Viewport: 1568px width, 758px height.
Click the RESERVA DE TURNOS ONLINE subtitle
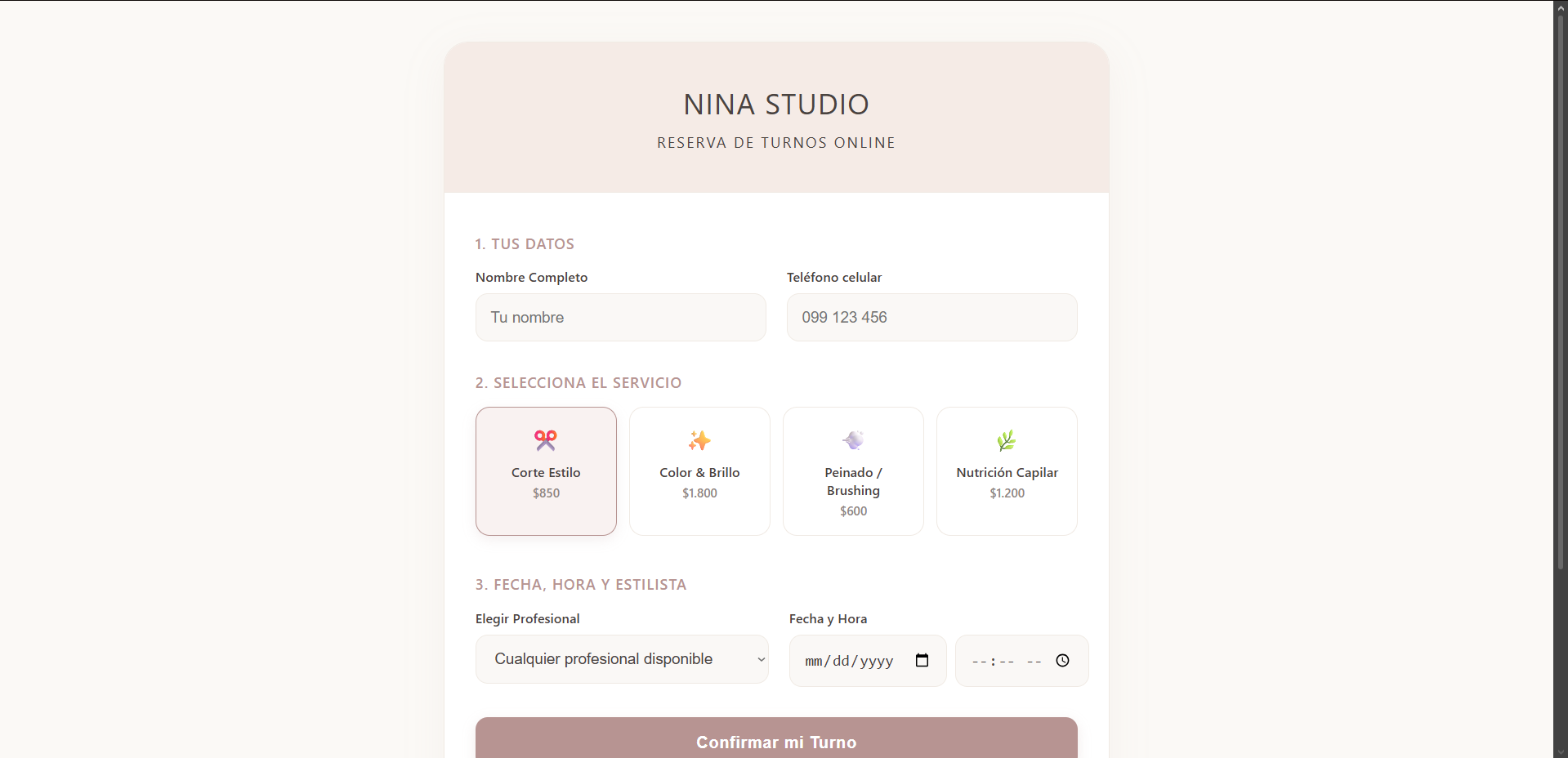pyautogui.click(x=776, y=143)
